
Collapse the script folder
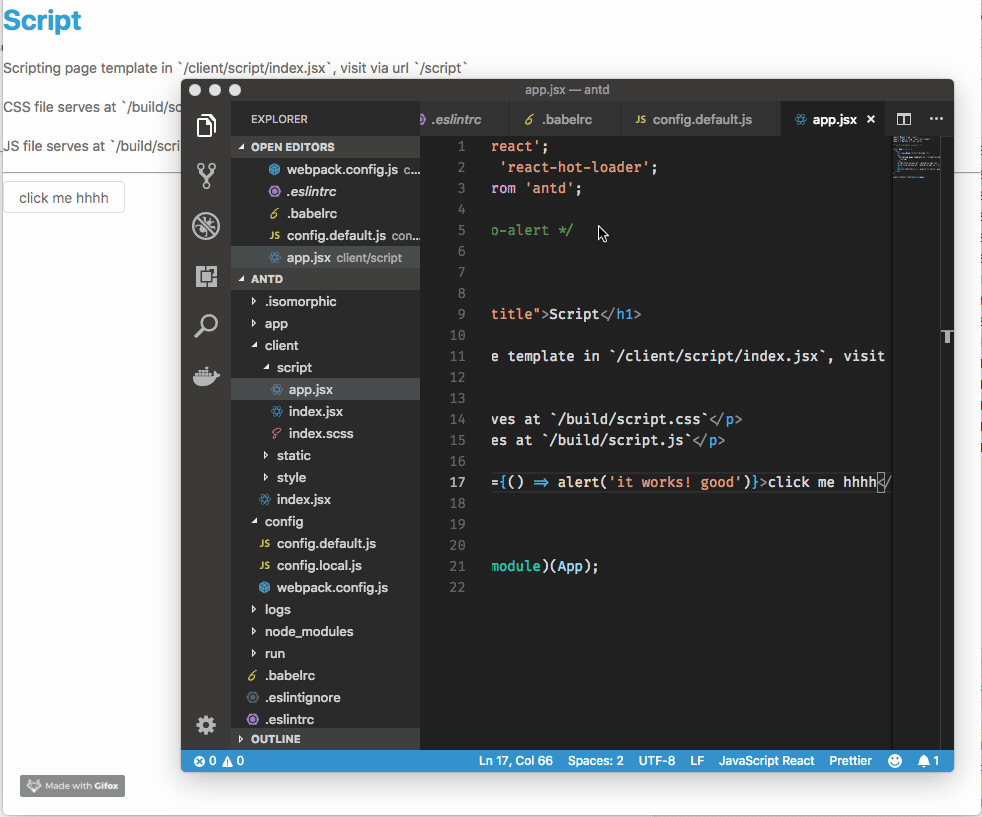tap(326, 367)
